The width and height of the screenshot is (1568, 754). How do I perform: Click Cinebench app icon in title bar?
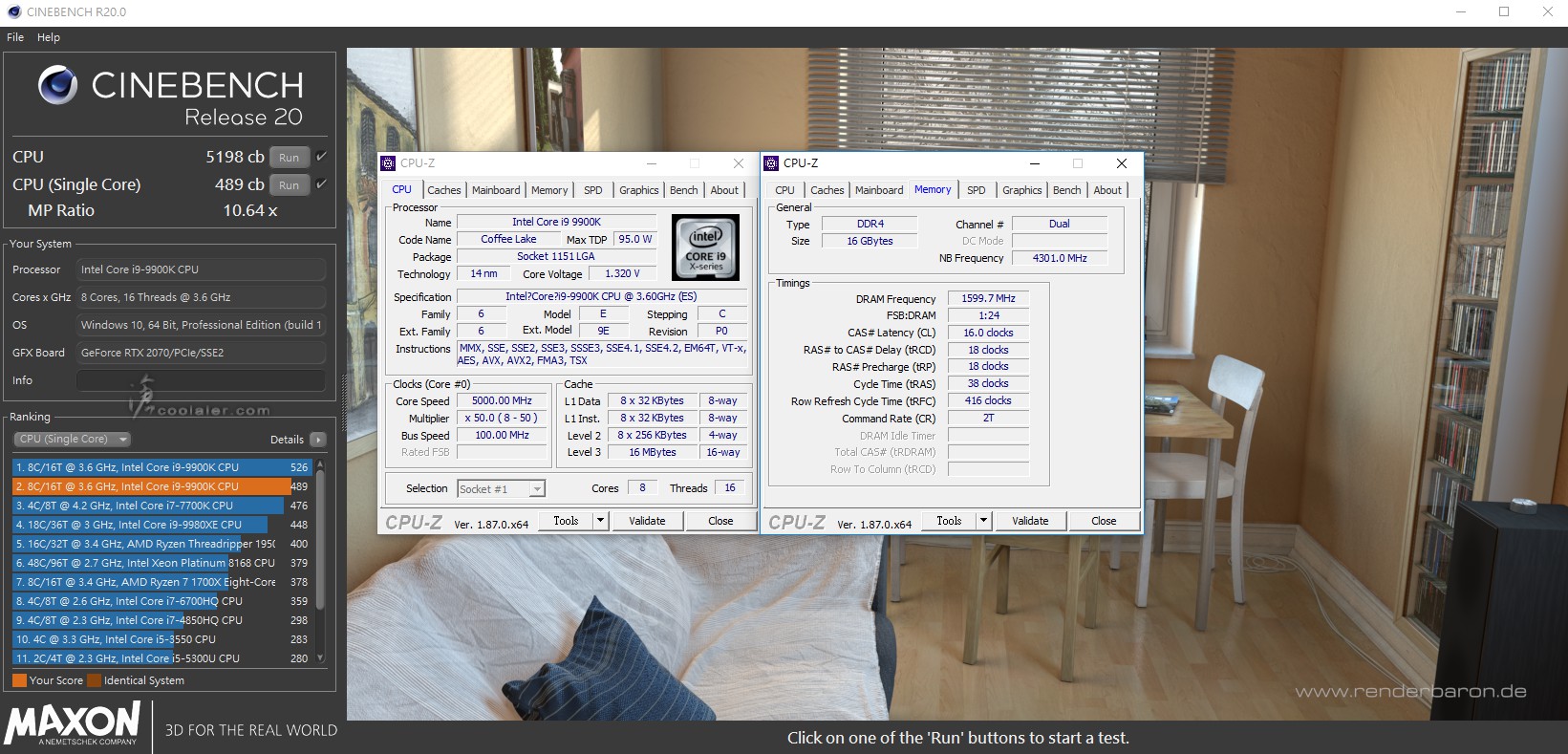click(12, 11)
